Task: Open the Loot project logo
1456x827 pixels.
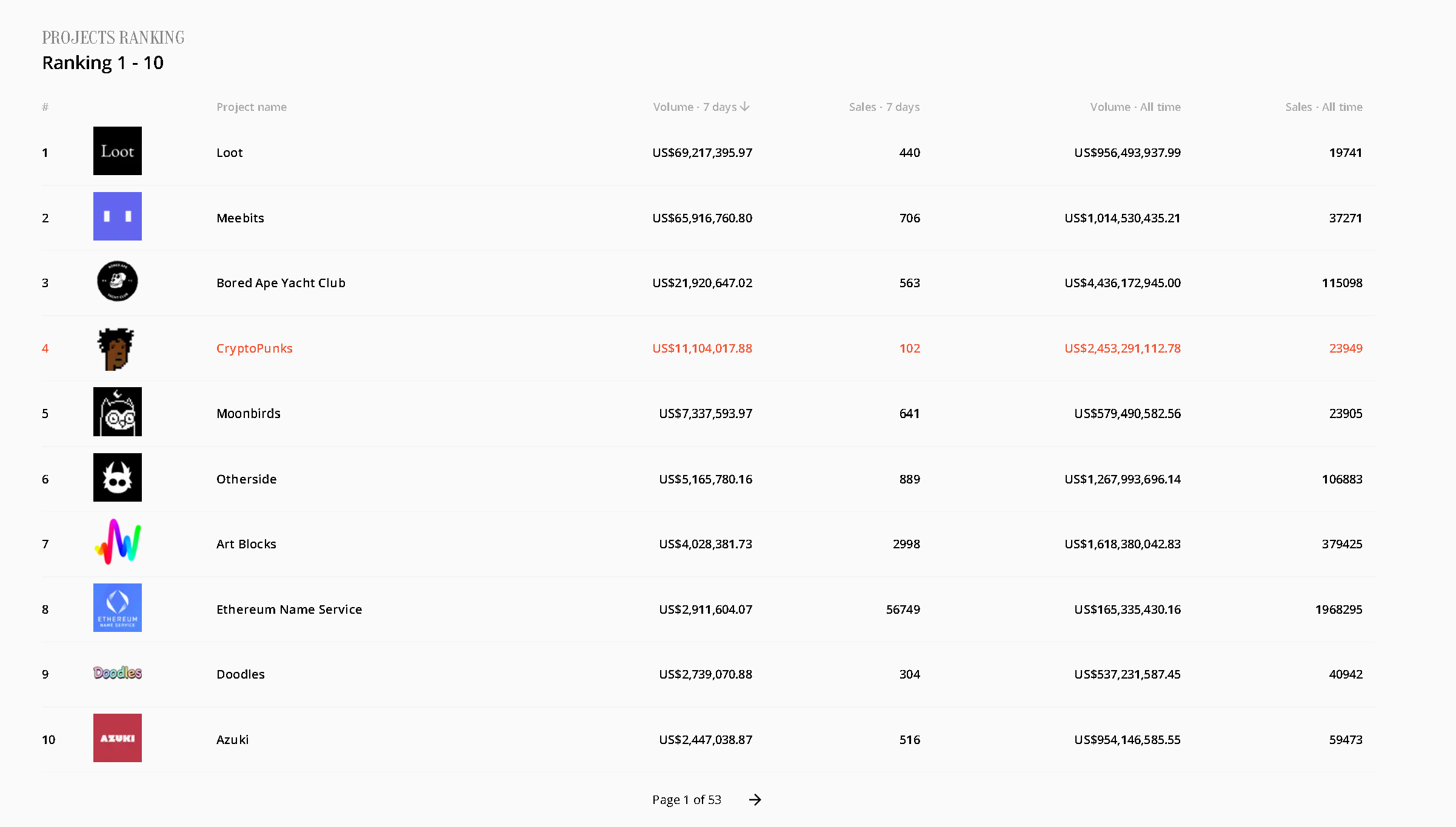Action: pos(117,151)
